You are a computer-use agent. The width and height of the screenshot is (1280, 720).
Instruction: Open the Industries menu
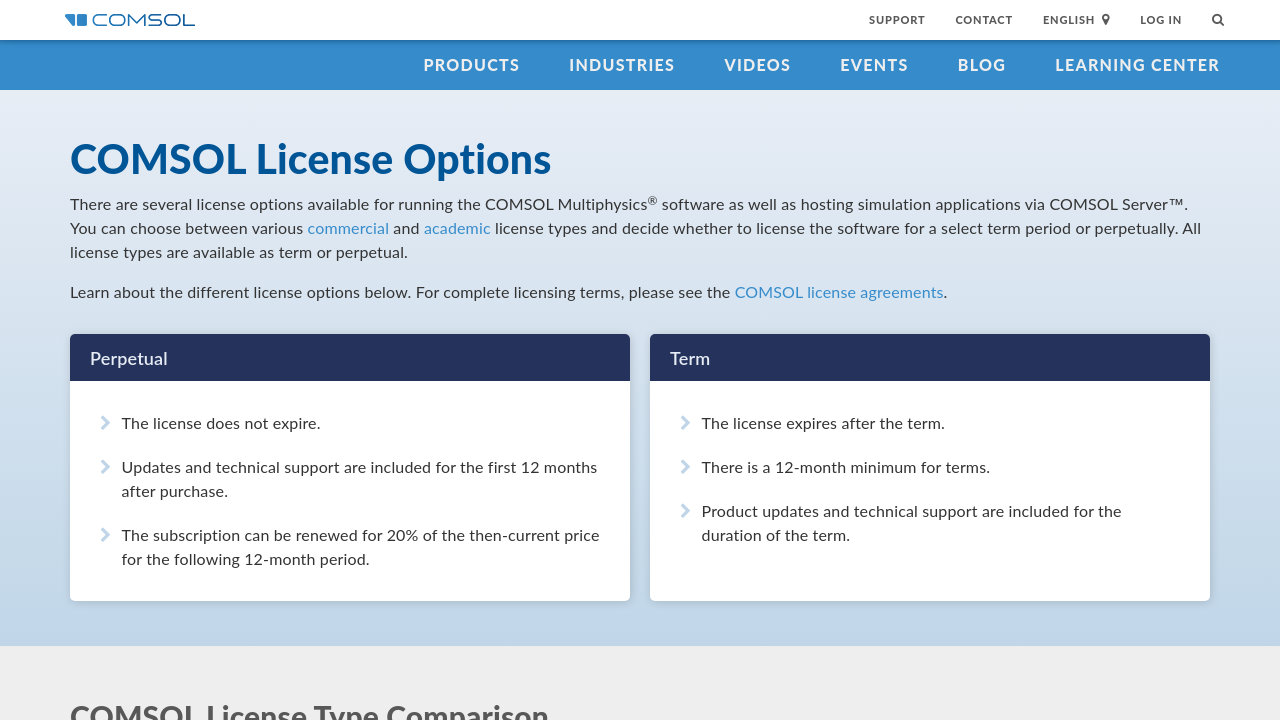(621, 65)
